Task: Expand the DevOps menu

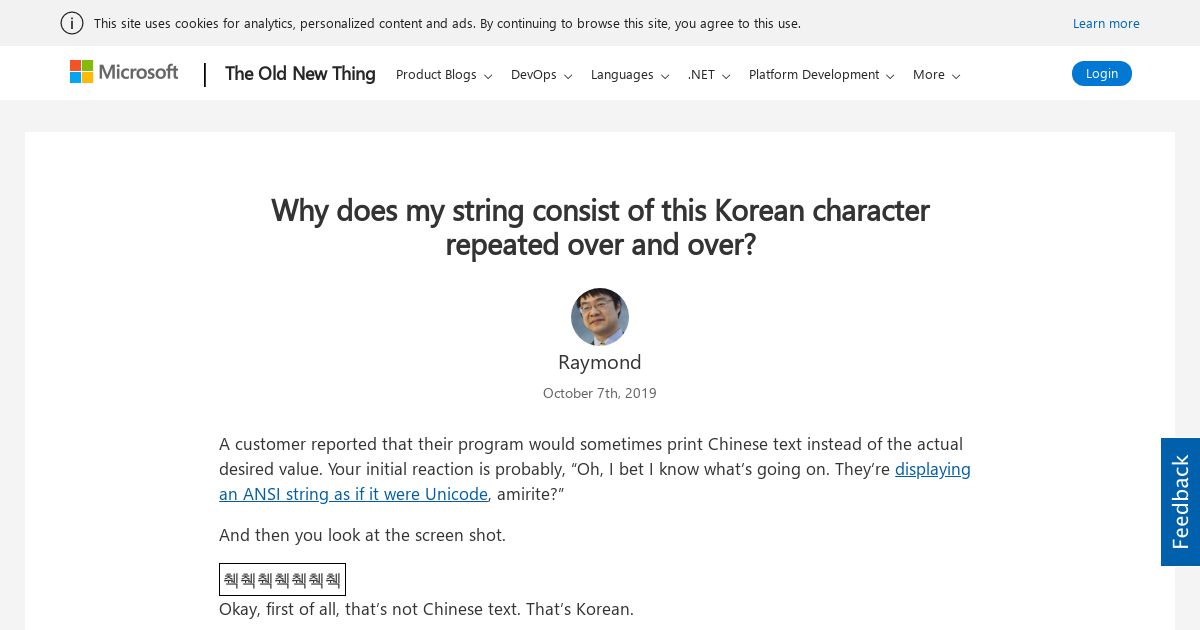Action: (541, 74)
